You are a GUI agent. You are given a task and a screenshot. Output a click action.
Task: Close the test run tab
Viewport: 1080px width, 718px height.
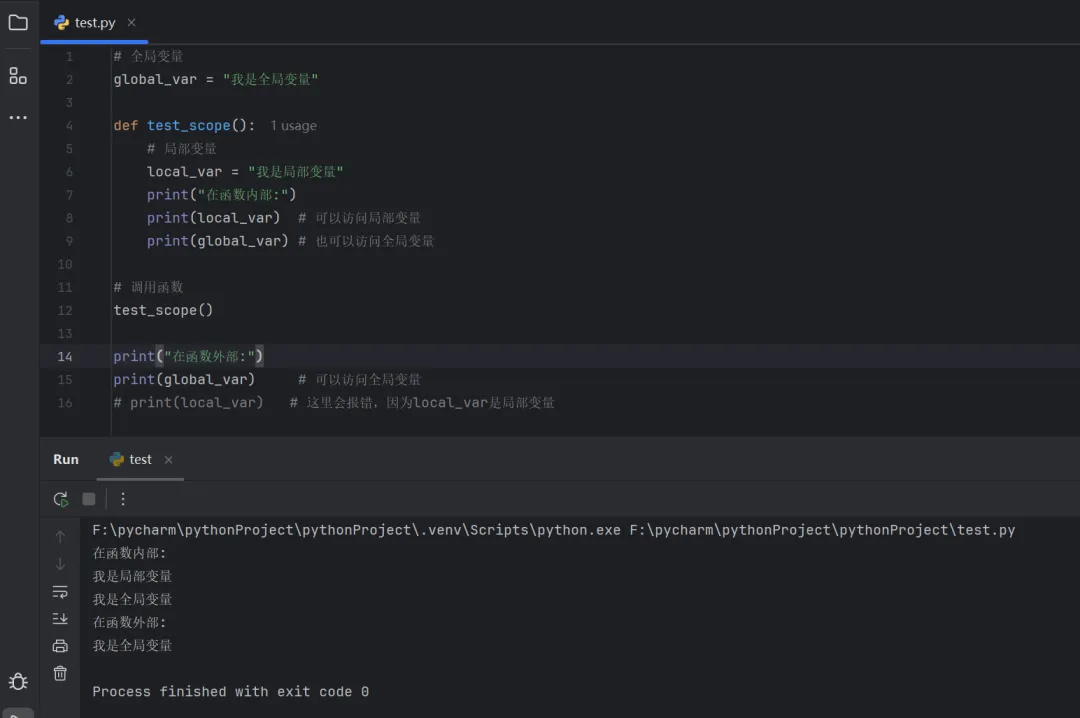tap(168, 460)
